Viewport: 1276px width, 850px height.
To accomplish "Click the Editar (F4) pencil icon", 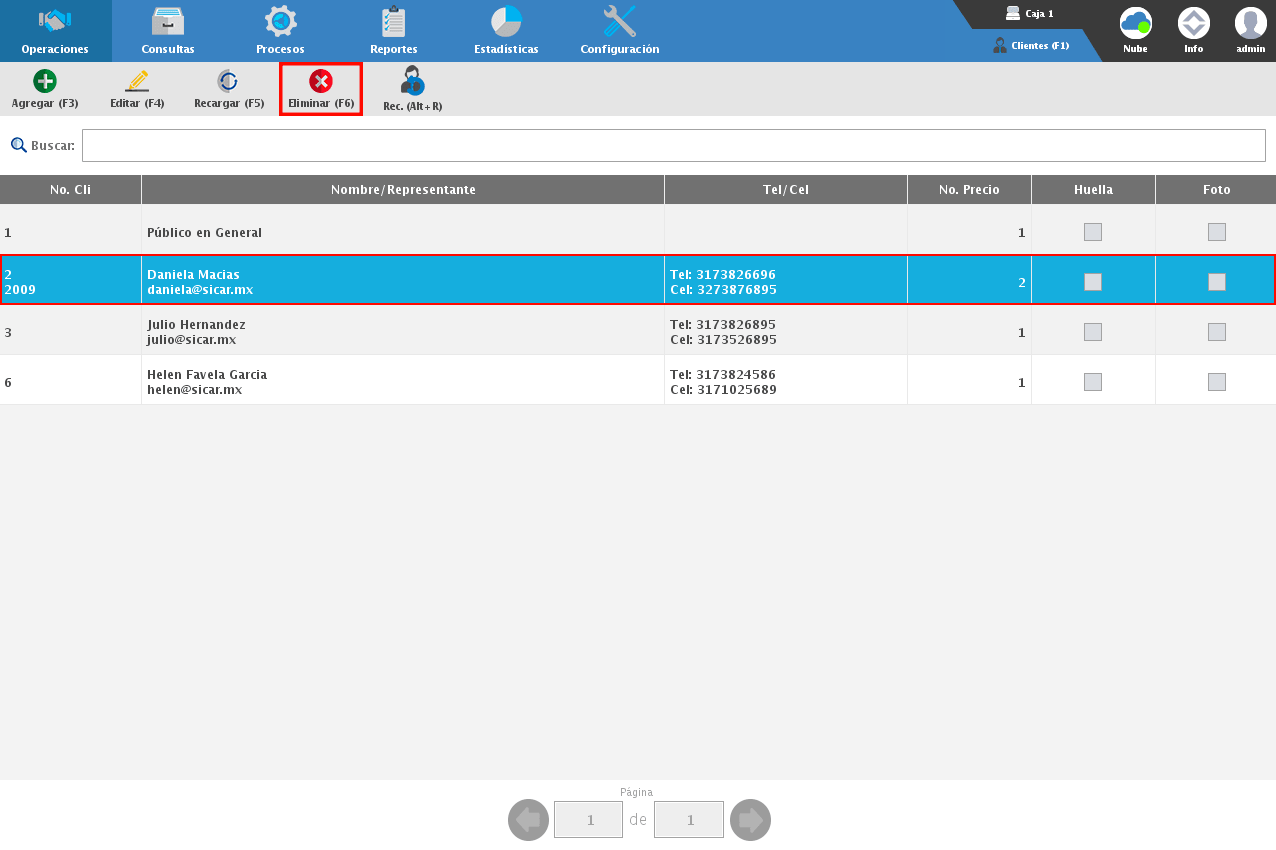I will pos(137,82).
